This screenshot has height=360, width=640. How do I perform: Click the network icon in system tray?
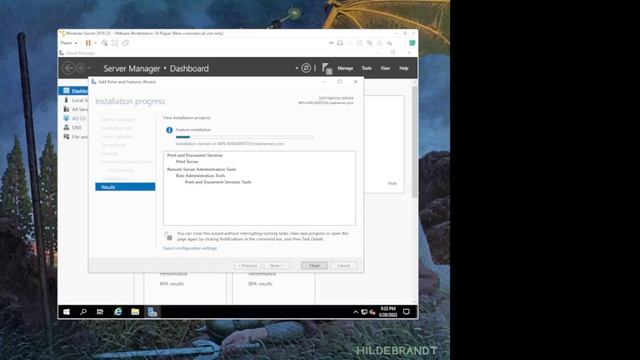pyautogui.click(x=364, y=312)
